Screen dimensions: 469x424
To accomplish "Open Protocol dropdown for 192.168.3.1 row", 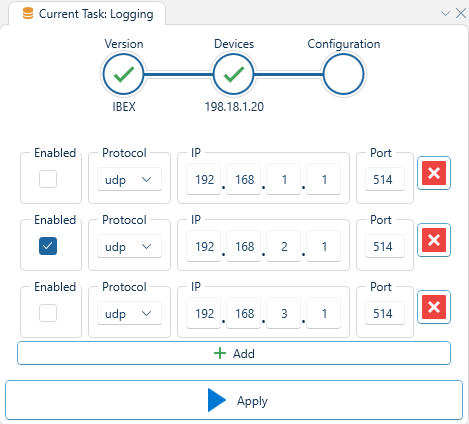I will click(x=129, y=313).
